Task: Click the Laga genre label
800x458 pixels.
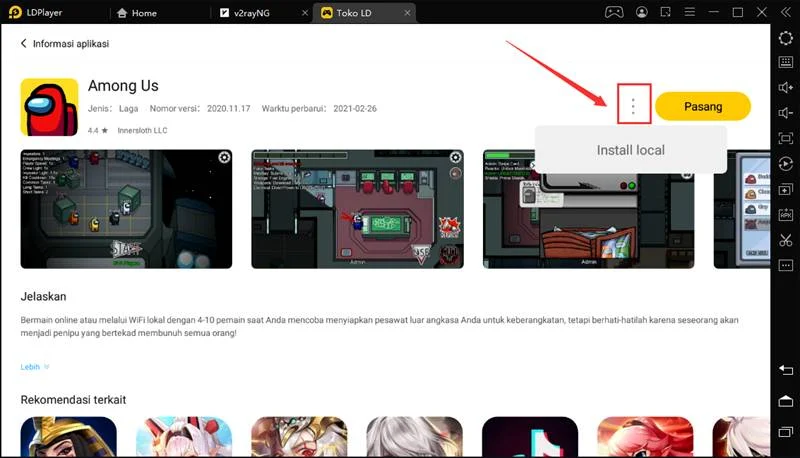Action: coord(129,109)
